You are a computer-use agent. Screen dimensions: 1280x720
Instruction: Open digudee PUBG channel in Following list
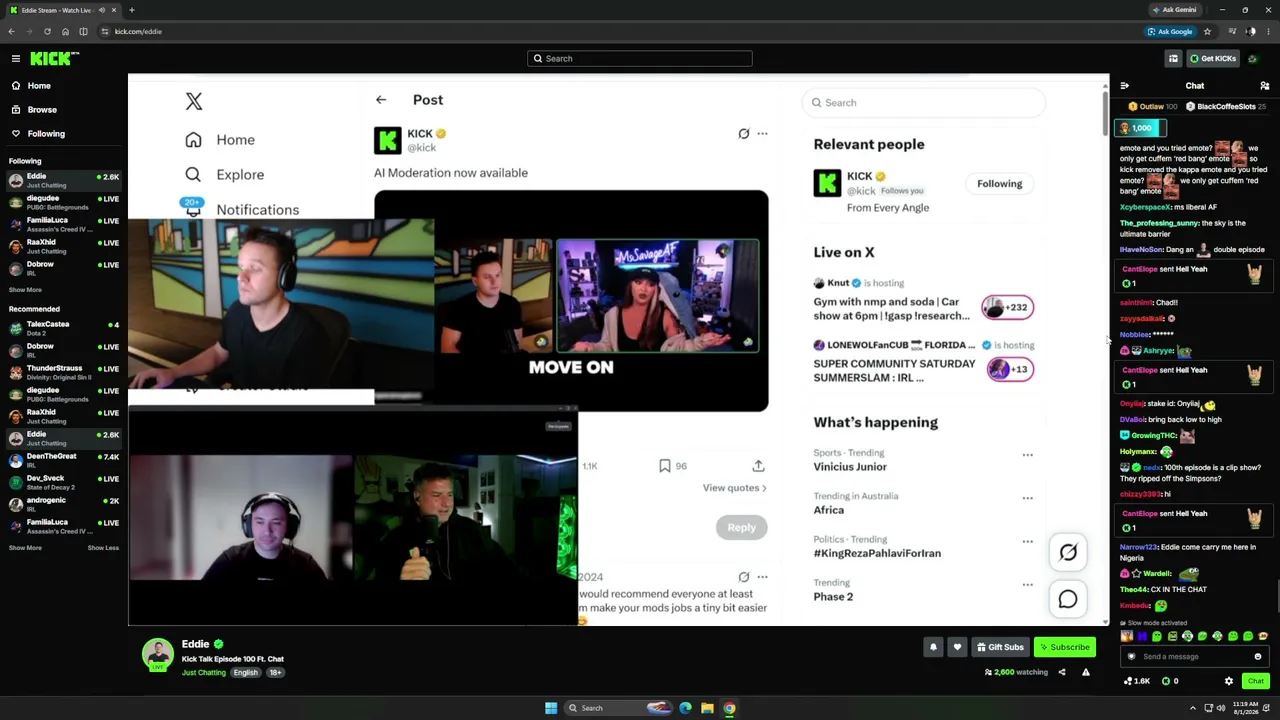[64, 203]
